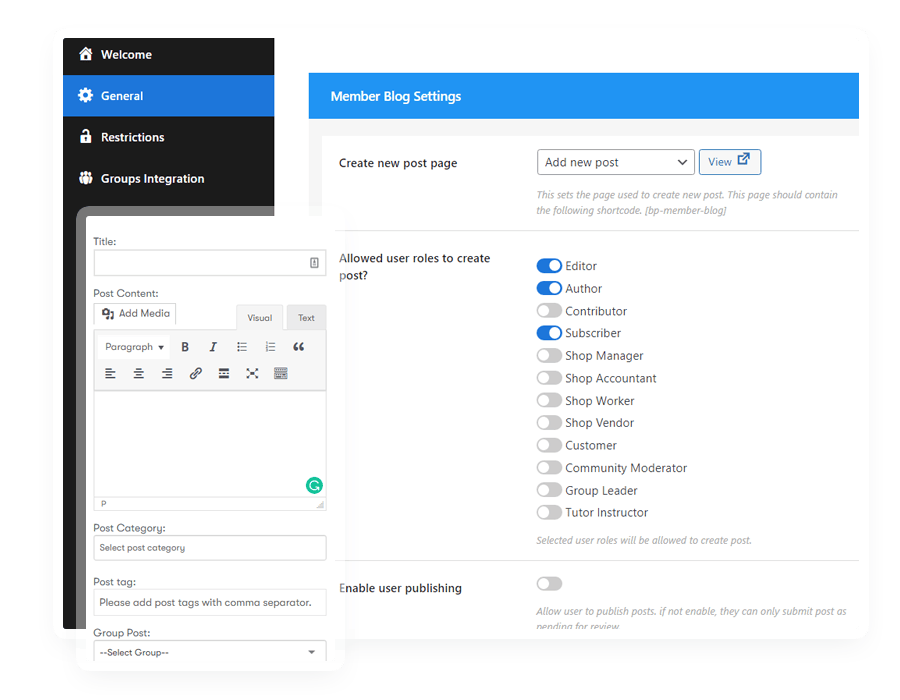Apply italic formatting in the editor
The width and height of the screenshot is (900, 700).
coord(213,347)
